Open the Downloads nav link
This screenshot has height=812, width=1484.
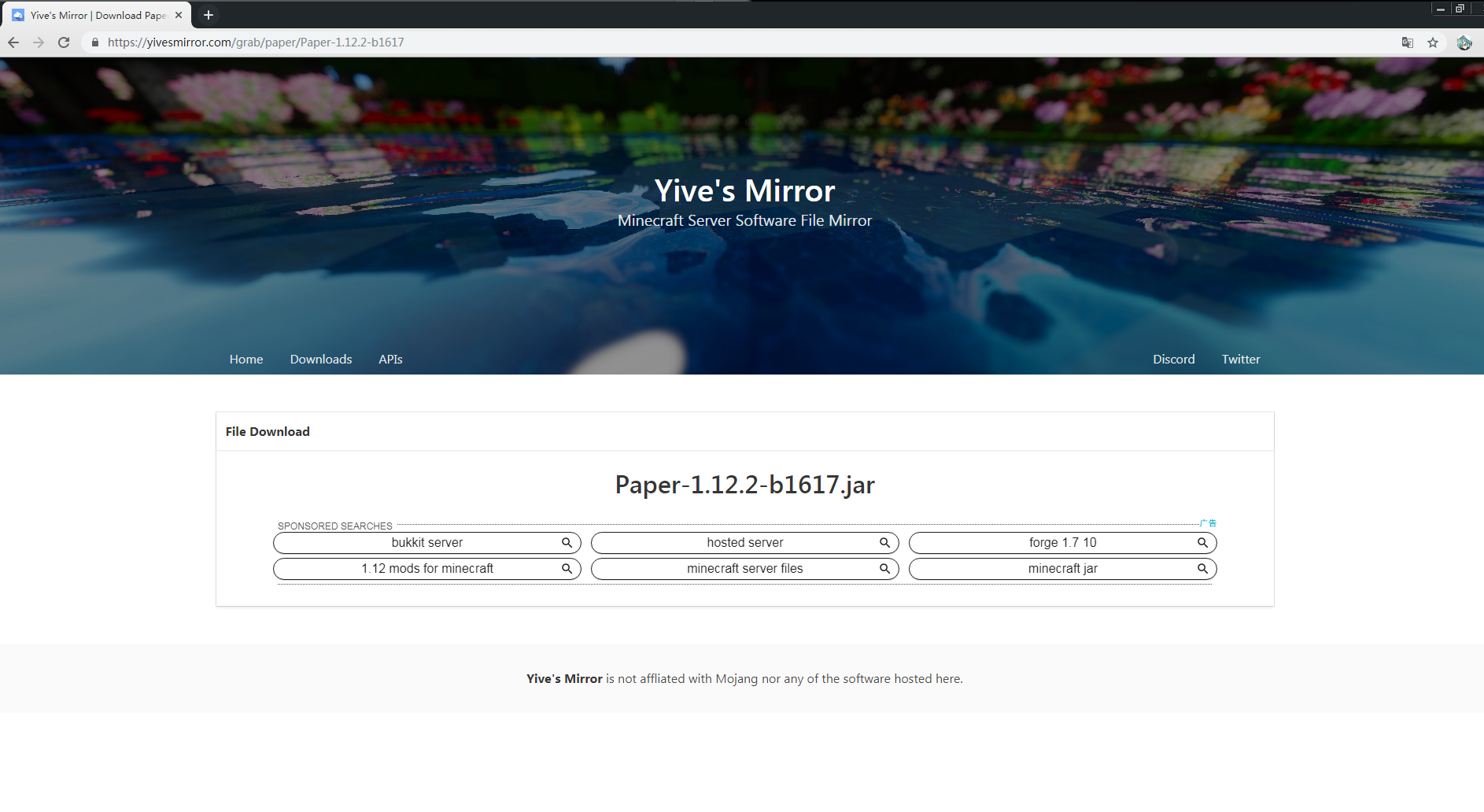321,360
